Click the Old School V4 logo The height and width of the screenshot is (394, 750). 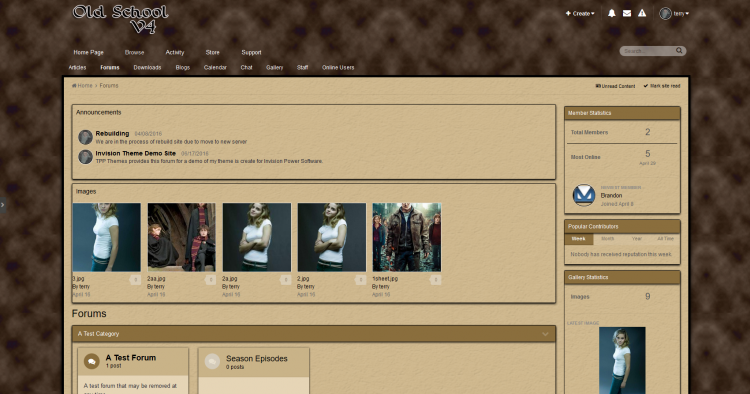121,19
